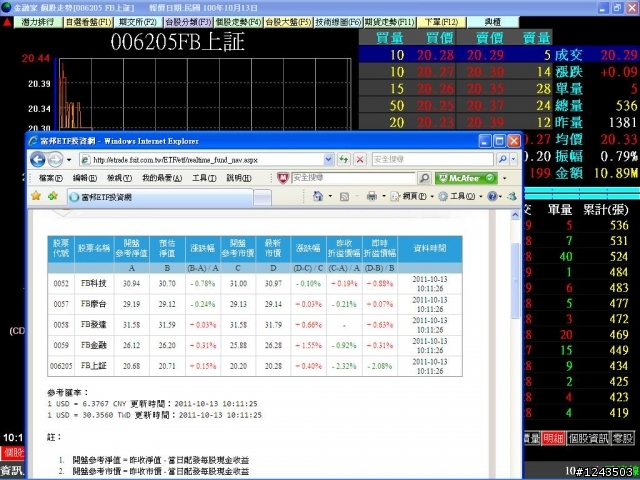
Task: Expand the Help icon dropdown arrow
Action: coord(500,197)
